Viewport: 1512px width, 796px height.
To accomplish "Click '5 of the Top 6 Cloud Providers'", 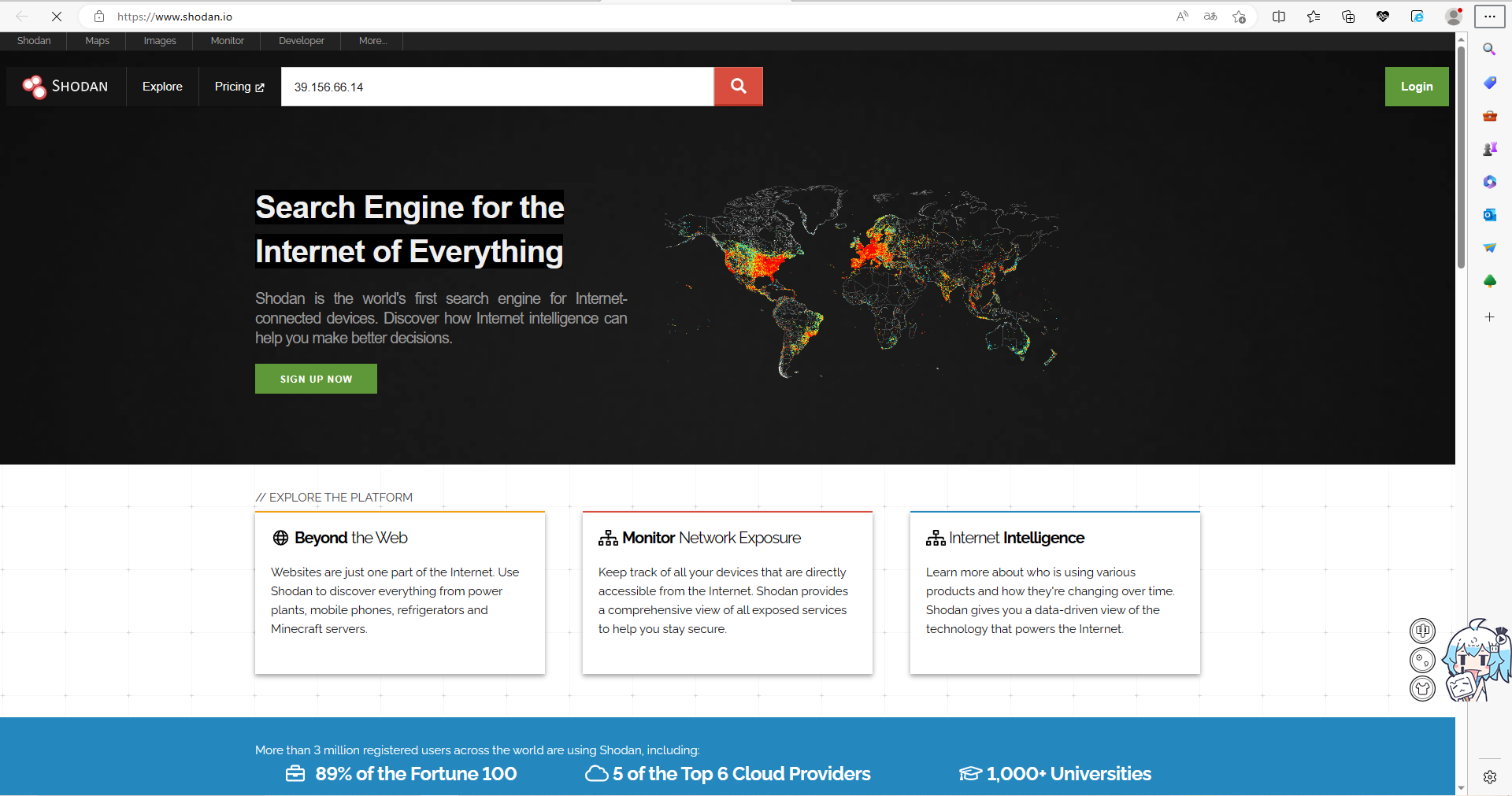I will [742, 774].
